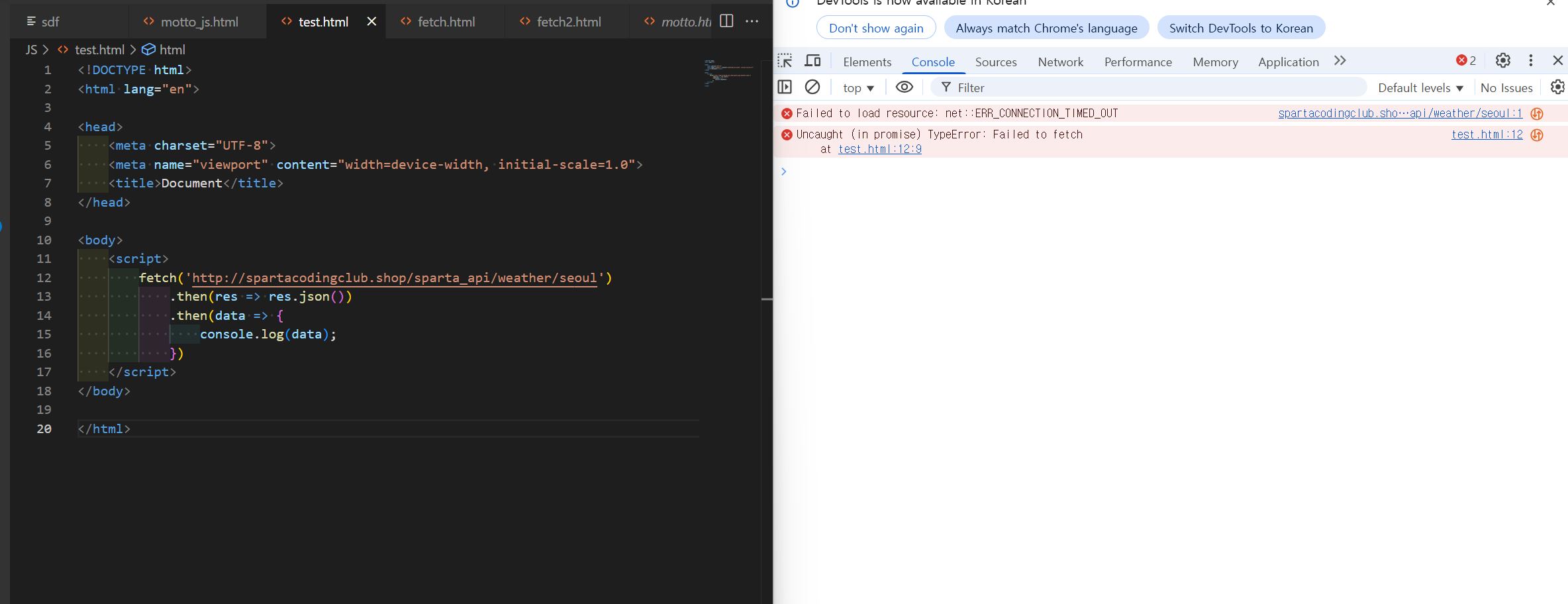Open the editor more actions menu
Image resolution: width=1568 pixels, height=604 pixels.
[752, 21]
